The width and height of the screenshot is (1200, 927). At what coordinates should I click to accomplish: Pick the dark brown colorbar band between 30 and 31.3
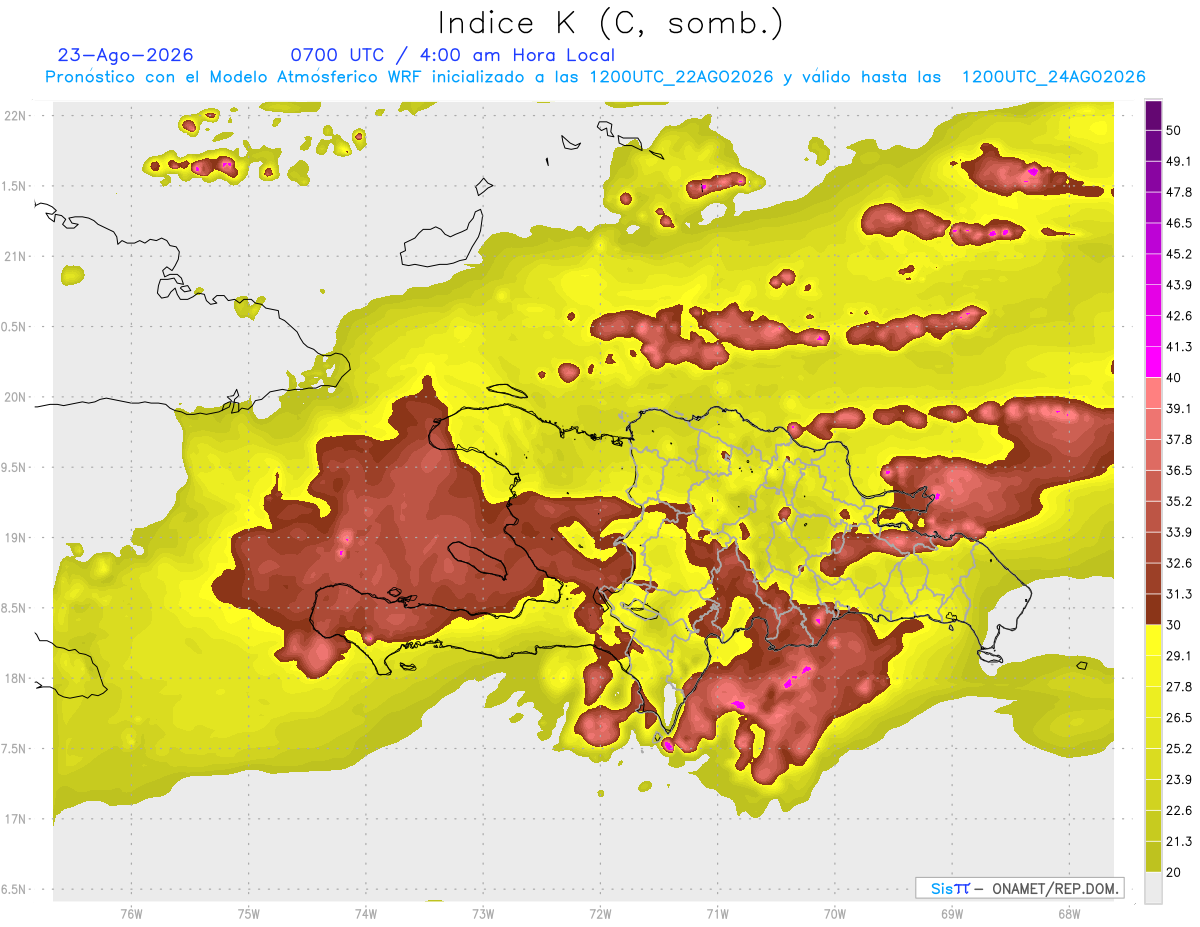click(x=1153, y=608)
